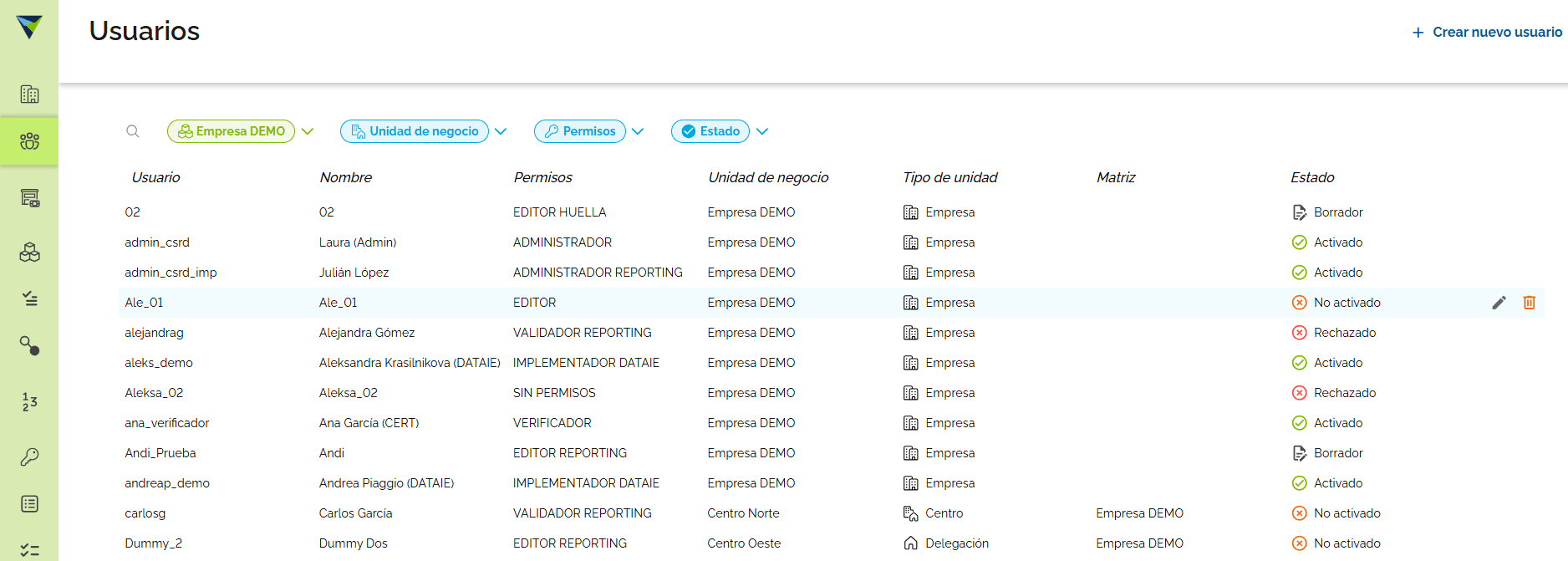Open the numbered 123 icon in sidebar
The image size is (1568, 561).
(29, 402)
